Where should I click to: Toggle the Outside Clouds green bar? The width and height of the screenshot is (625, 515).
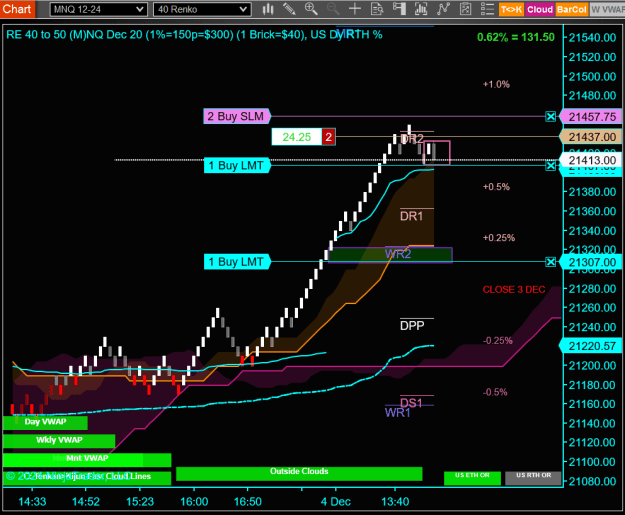pyautogui.click(x=299, y=473)
